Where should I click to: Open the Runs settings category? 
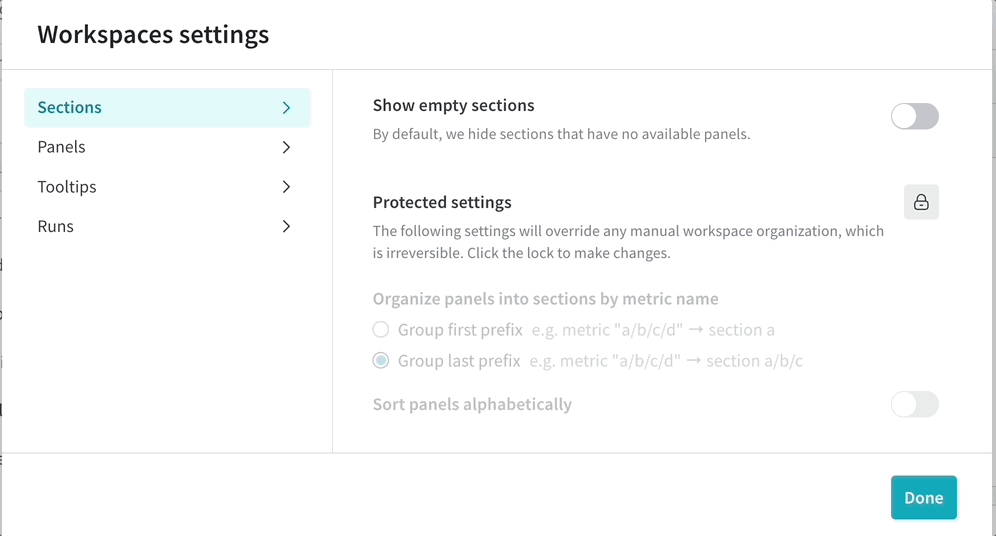56,226
